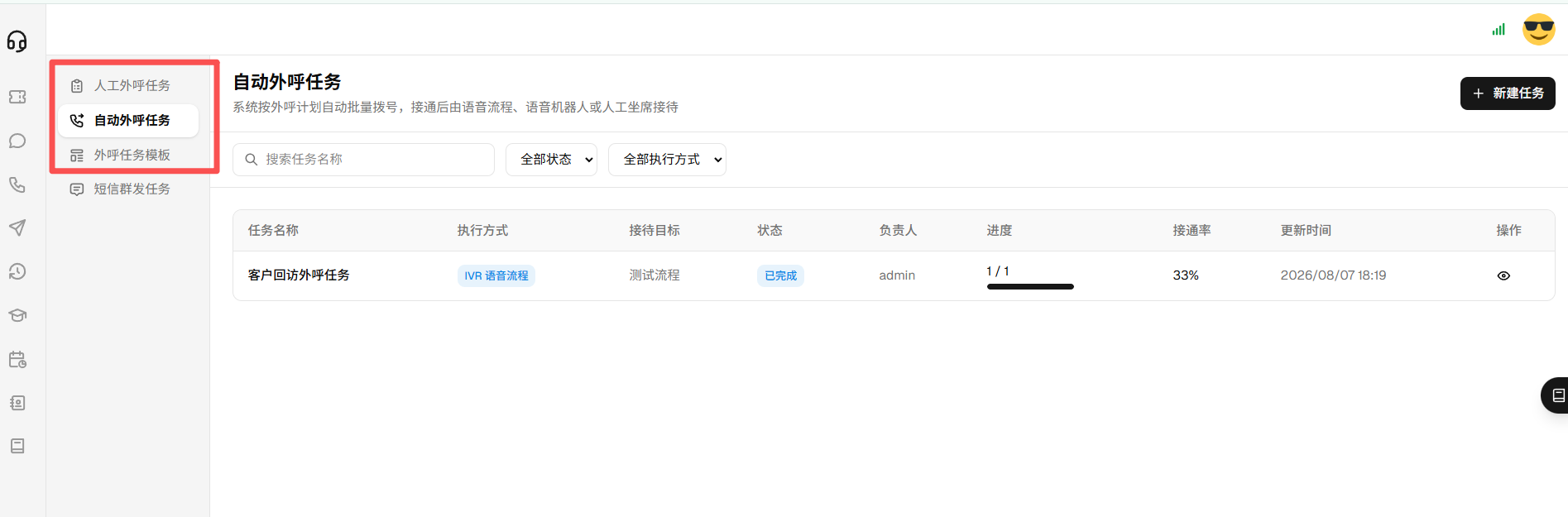The image size is (1568, 517).
Task: Open the ticket icon in sidebar
Action: coord(17,97)
